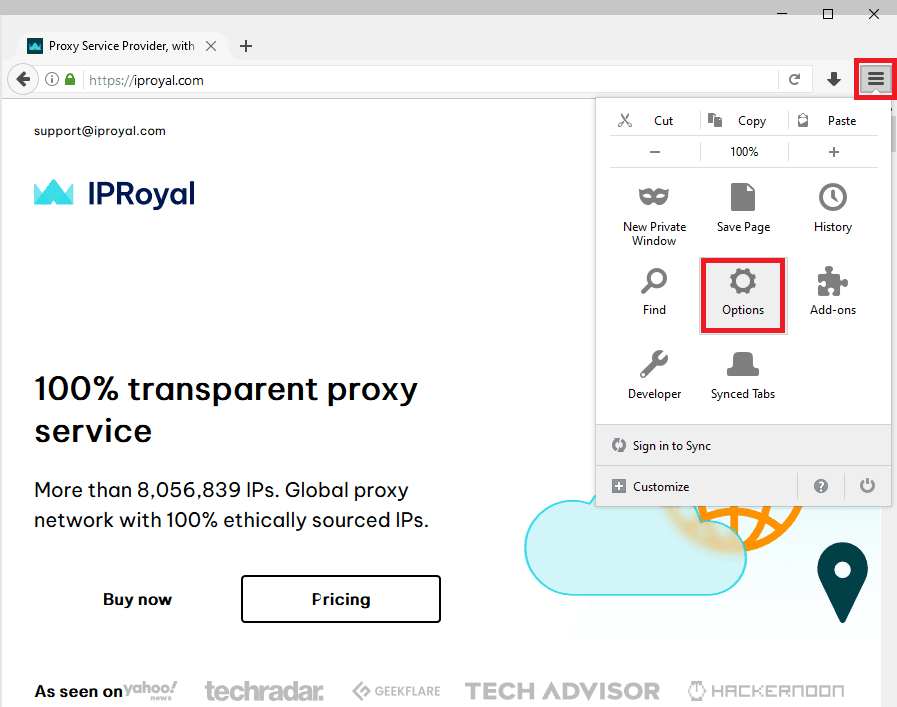Open a New Private Window
The image size is (897, 707).
pyautogui.click(x=654, y=214)
